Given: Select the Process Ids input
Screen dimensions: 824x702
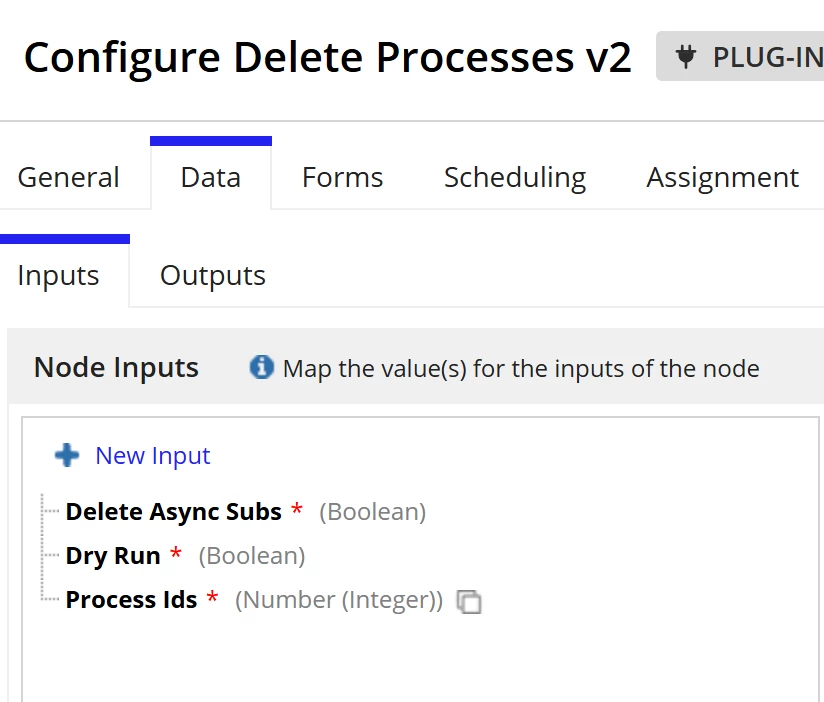Looking at the screenshot, I should pyautogui.click(x=131, y=600).
